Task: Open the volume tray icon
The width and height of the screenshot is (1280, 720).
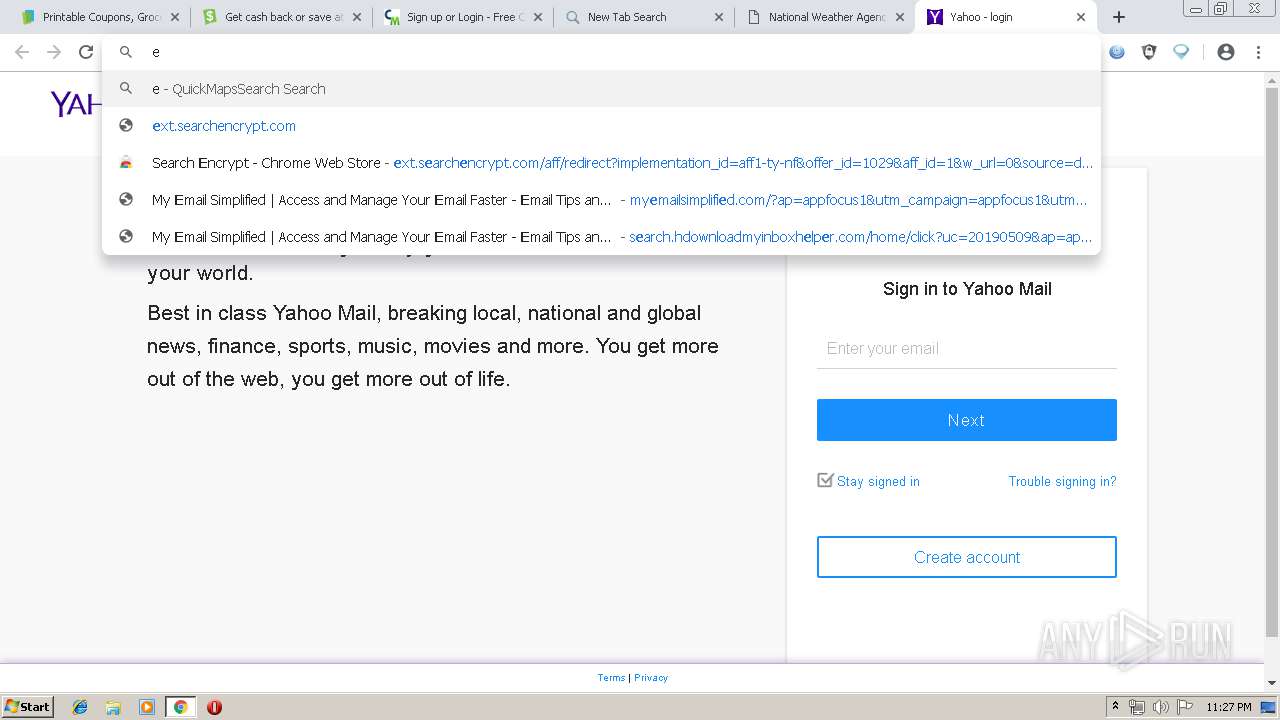Action: coord(1160,707)
